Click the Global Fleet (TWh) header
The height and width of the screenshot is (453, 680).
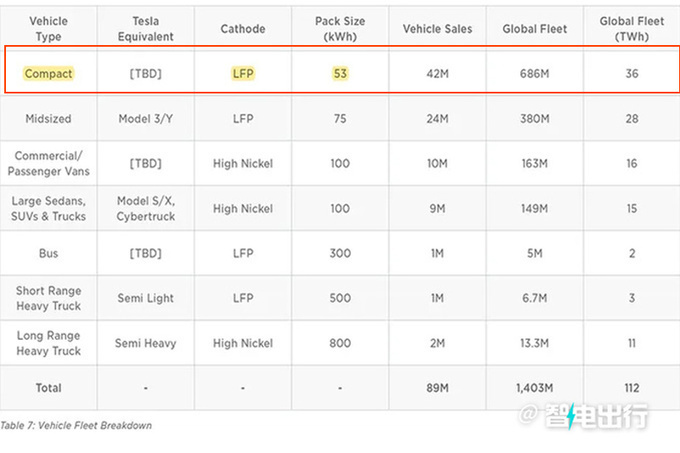click(x=632, y=29)
